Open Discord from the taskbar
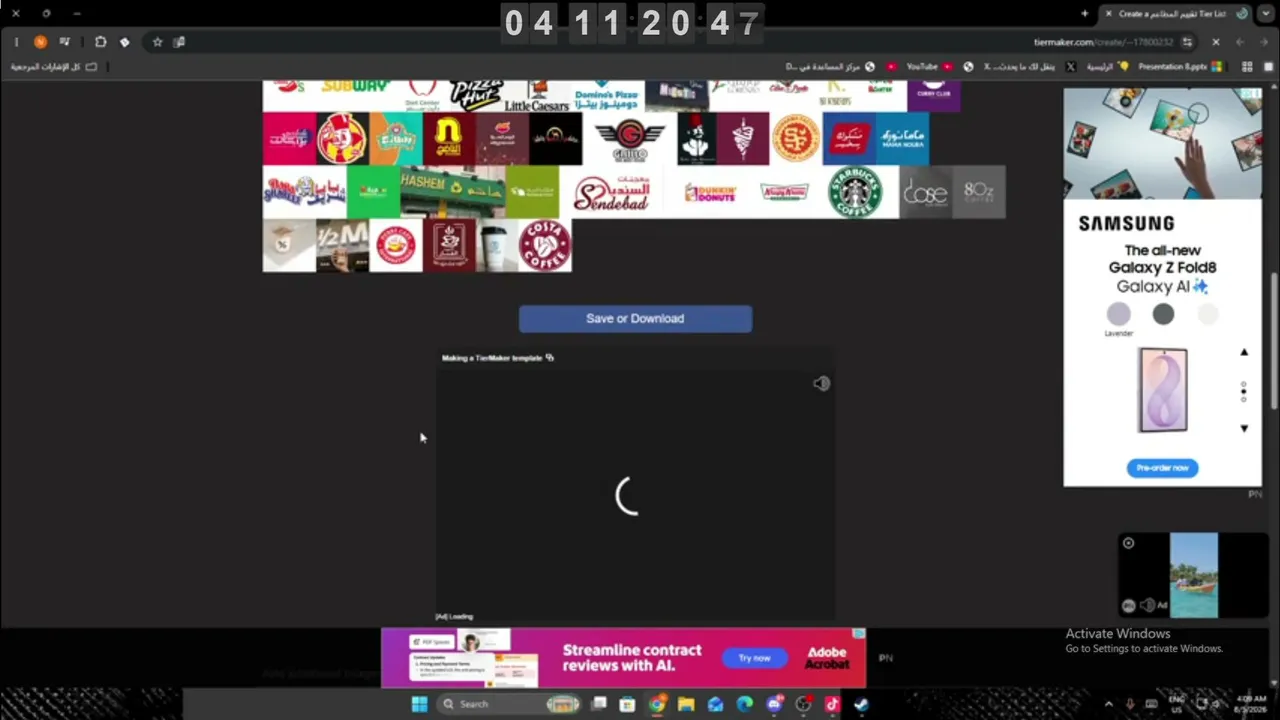 [x=774, y=704]
